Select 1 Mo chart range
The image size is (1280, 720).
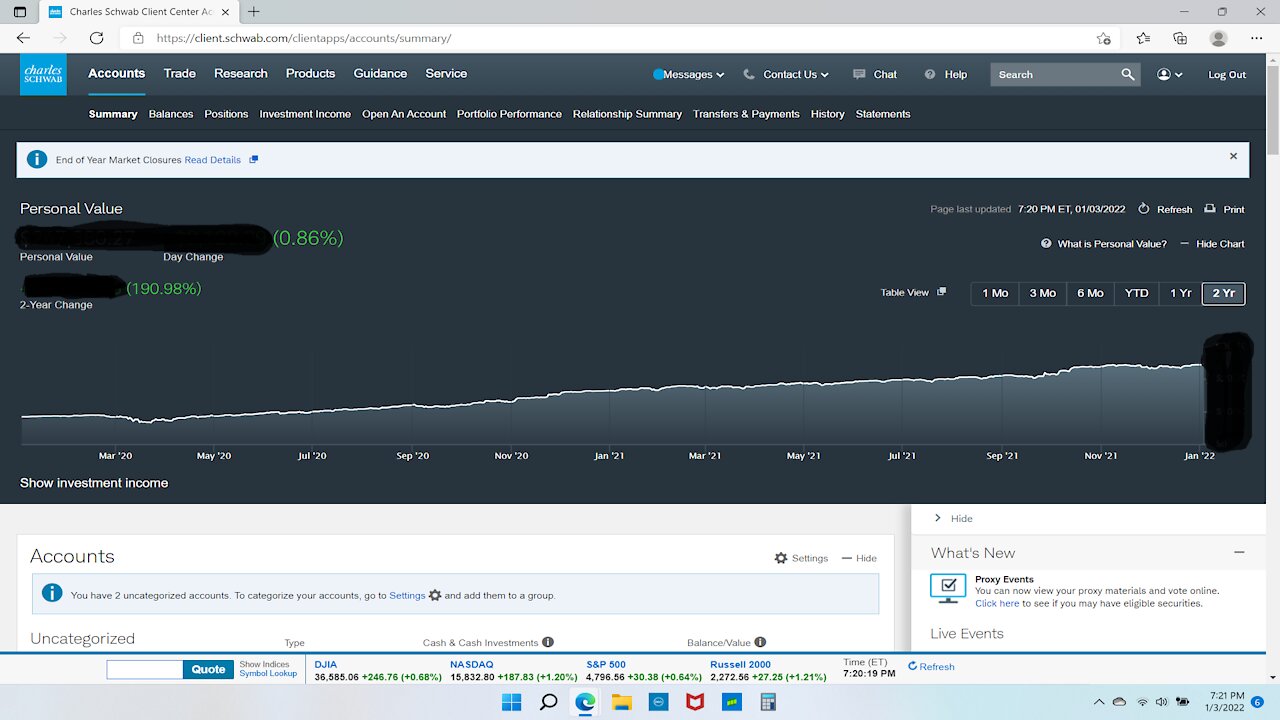995,293
